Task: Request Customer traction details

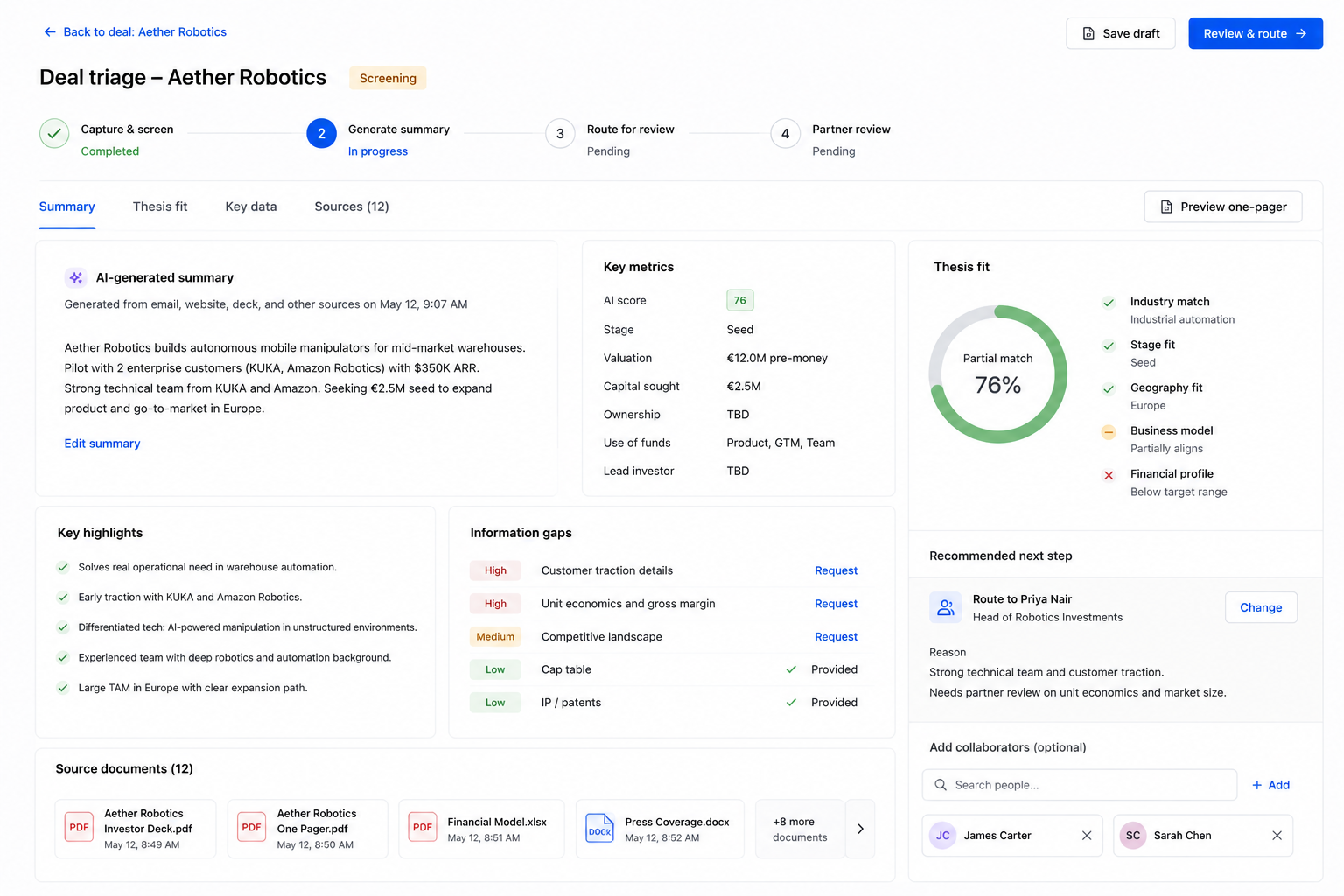Action: [x=836, y=570]
